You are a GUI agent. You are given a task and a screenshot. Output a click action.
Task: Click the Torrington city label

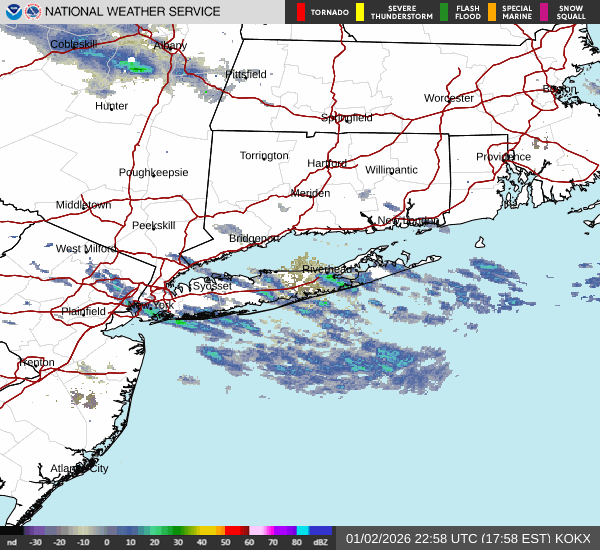[x=264, y=155]
